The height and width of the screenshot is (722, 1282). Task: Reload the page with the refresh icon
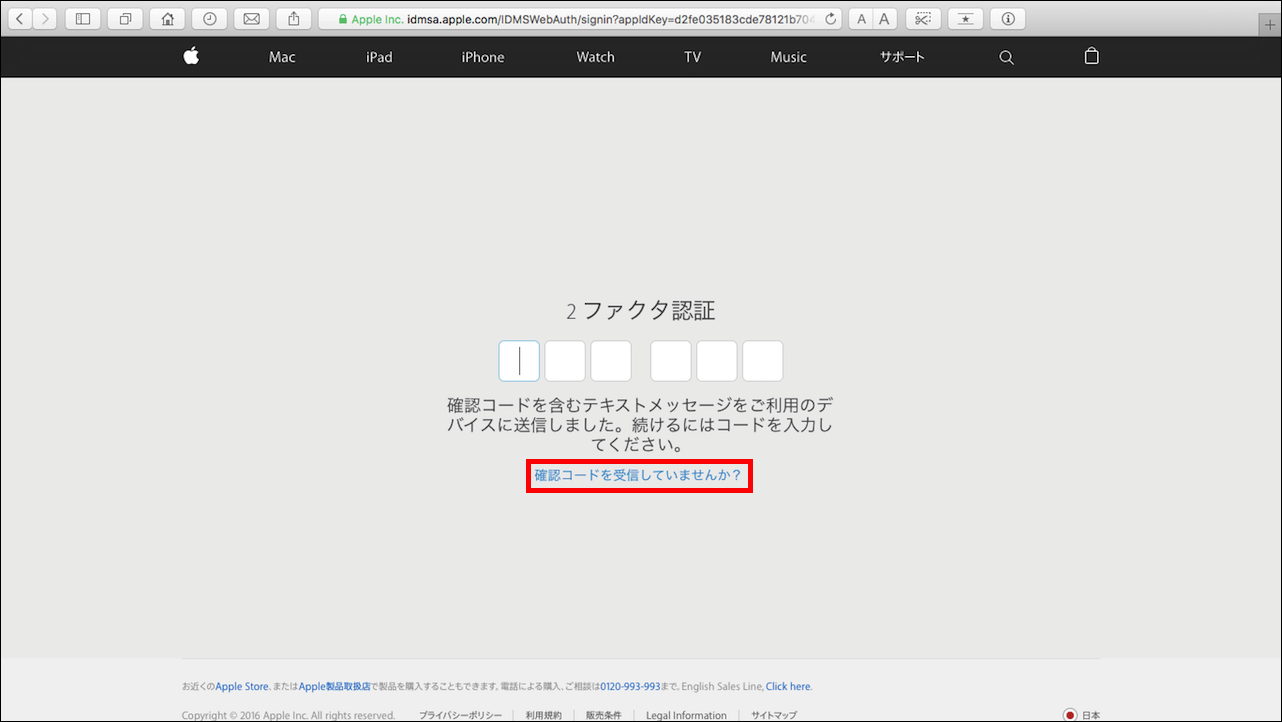[830, 17]
